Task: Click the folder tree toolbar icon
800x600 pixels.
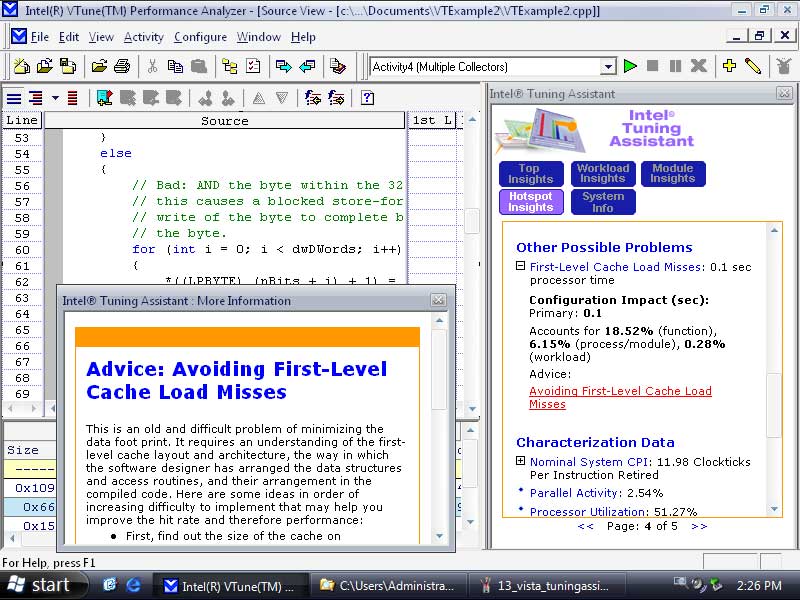Action: (230, 66)
